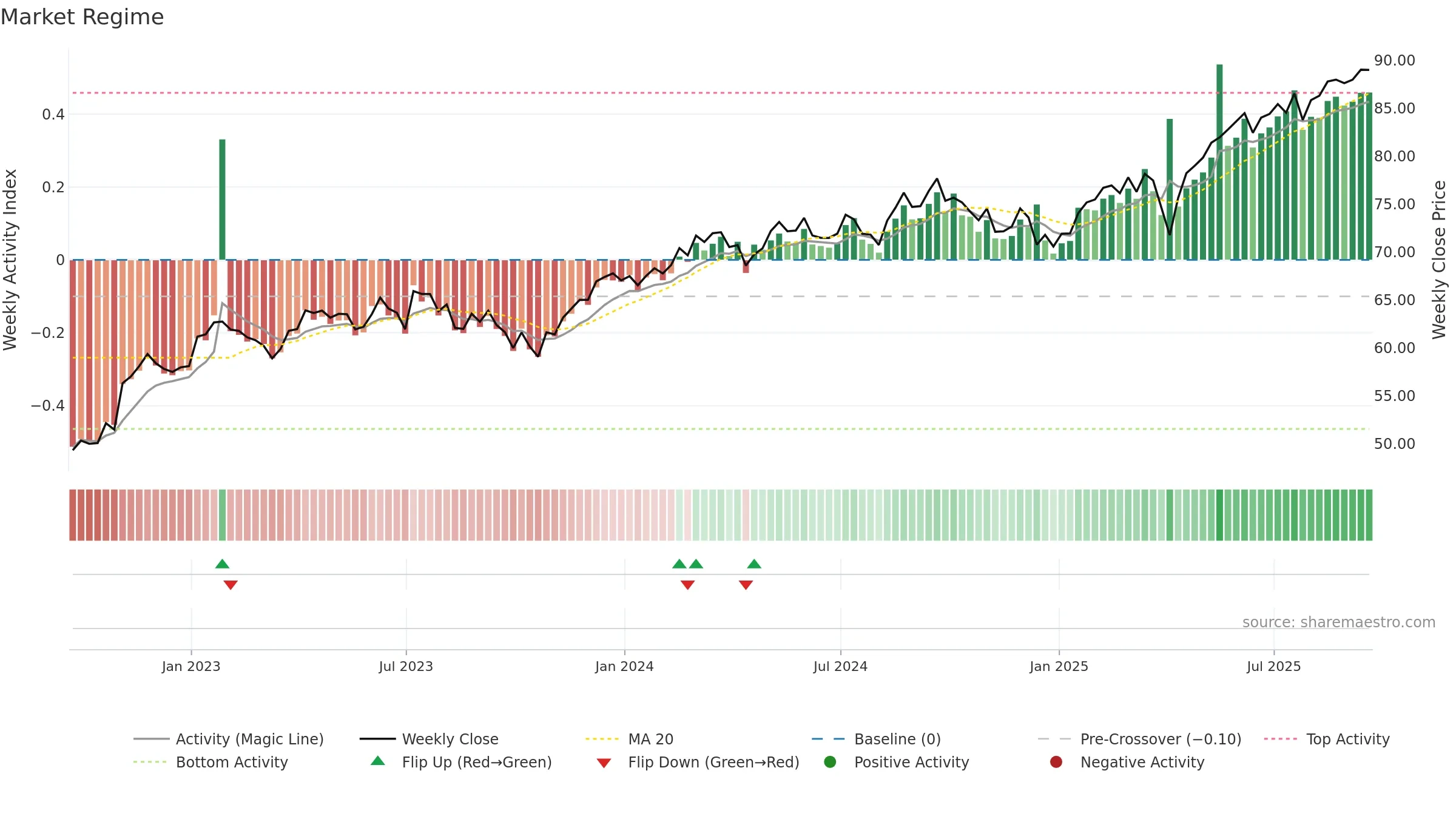Click the green cell in the red heatmap strip
This screenshot has height=819, width=1456.
coord(222,515)
